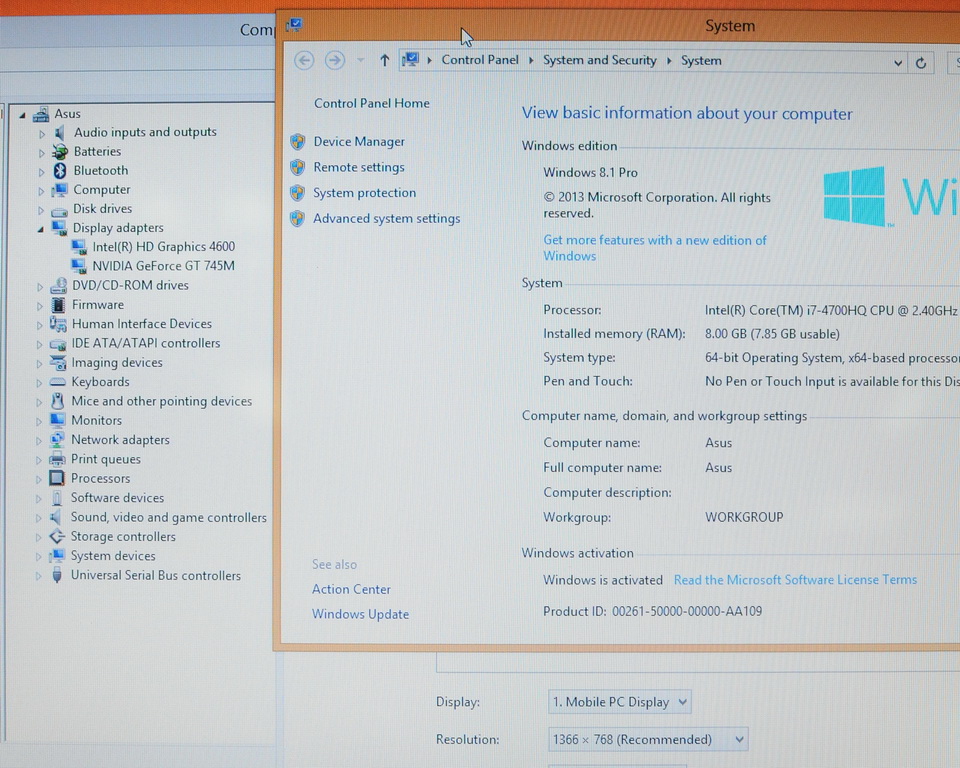Open the Resolution dropdown showing 1366 × 768
Viewport: 960px width, 768px height.
pyautogui.click(x=648, y=739)
